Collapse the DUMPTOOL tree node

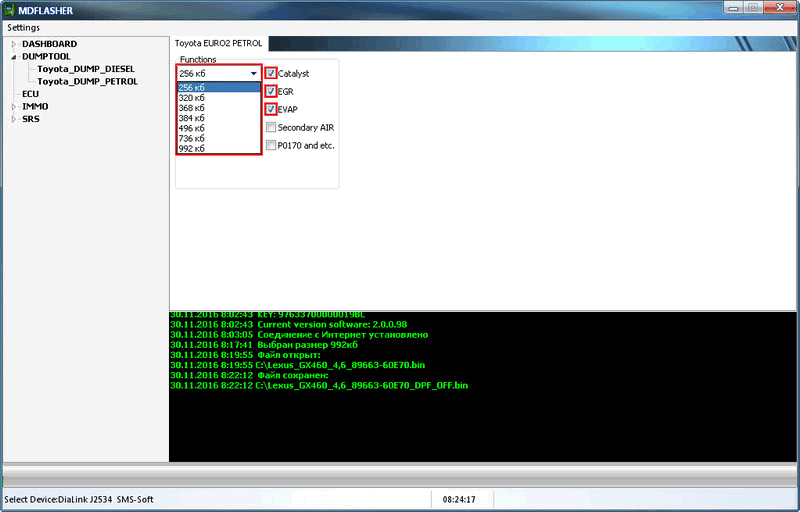click(x=14, y=57)
